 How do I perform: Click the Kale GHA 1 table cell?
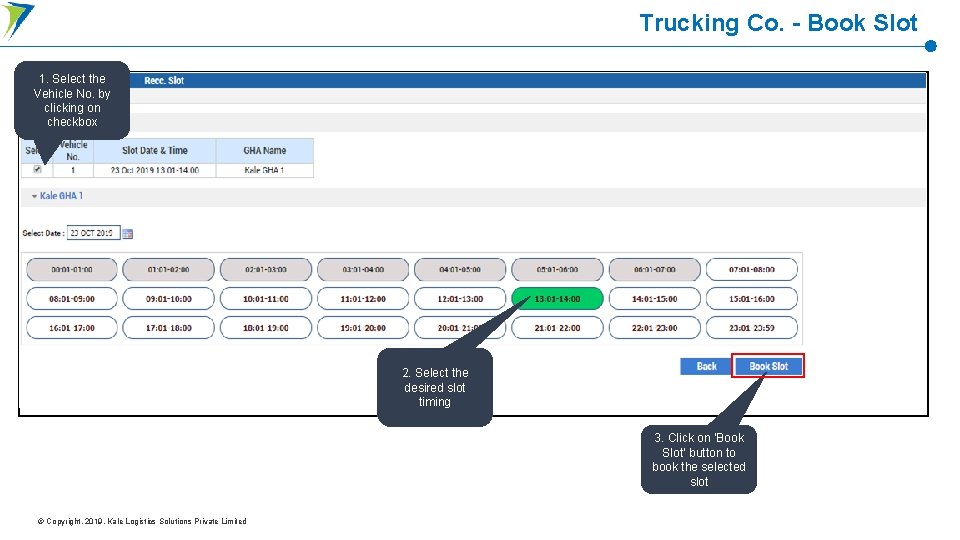[x=264, y=170]
